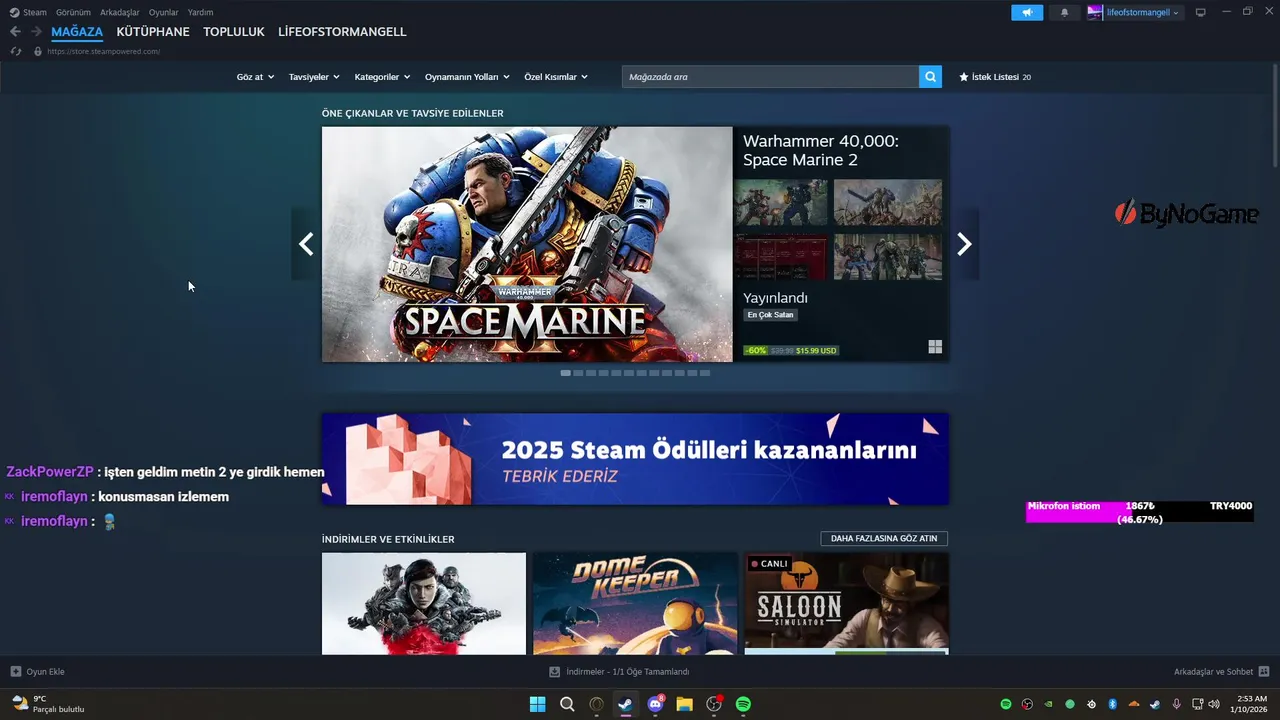Click DAHA FAZLASINA GÖZ ATIN button
The height and width of the screenshot is (720, 1280).
884,538
